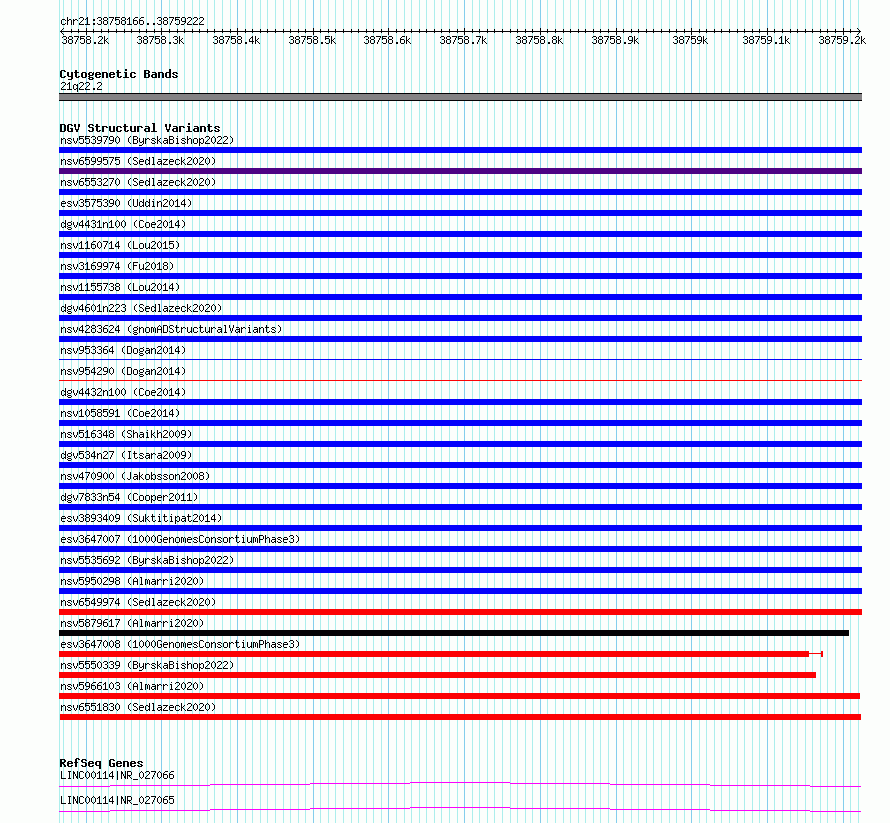
Task: Click the purple bar under nsv6599575
Action: (x=460, y=171)
